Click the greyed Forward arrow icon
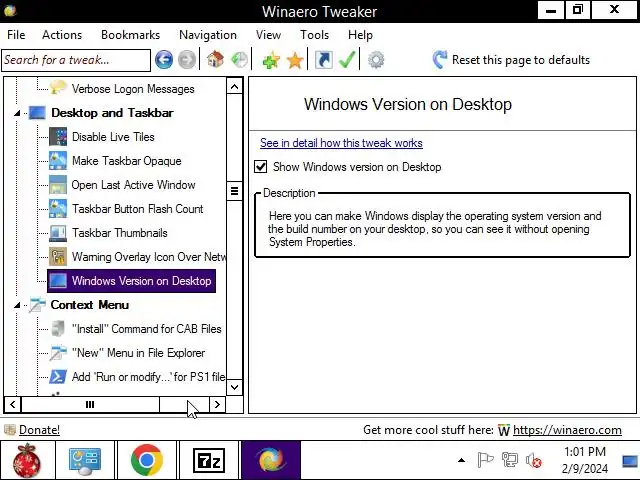This screenshot has height=480, width=640. coord(187,60)
